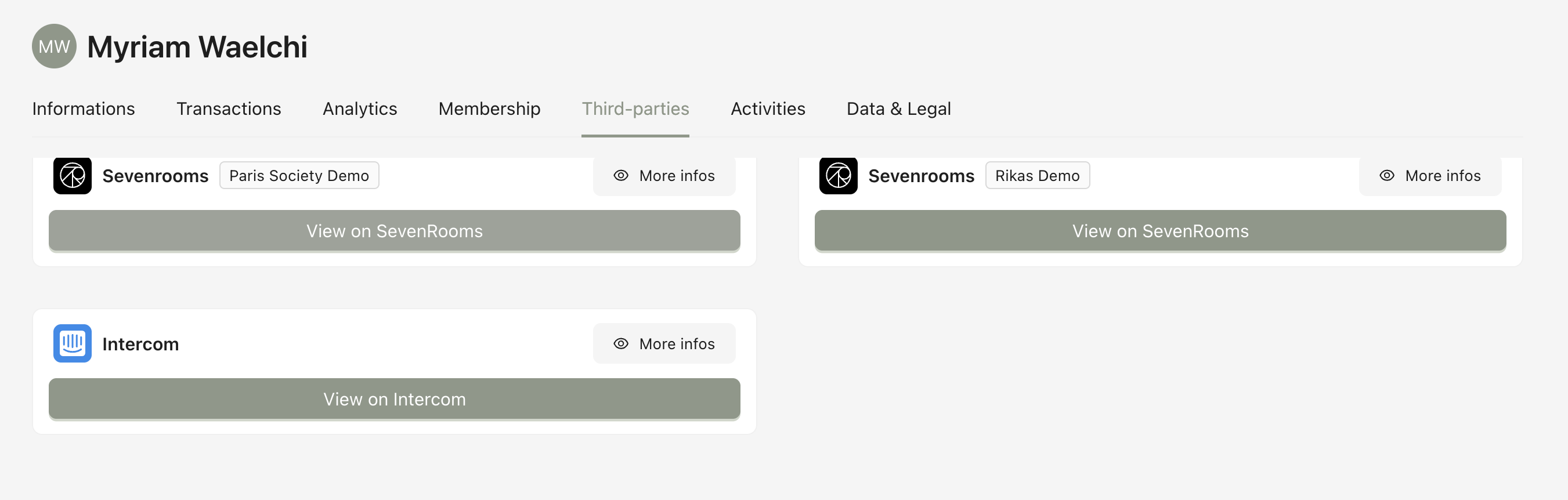Switch to the Transactions tab

click(x=229, y=109)
